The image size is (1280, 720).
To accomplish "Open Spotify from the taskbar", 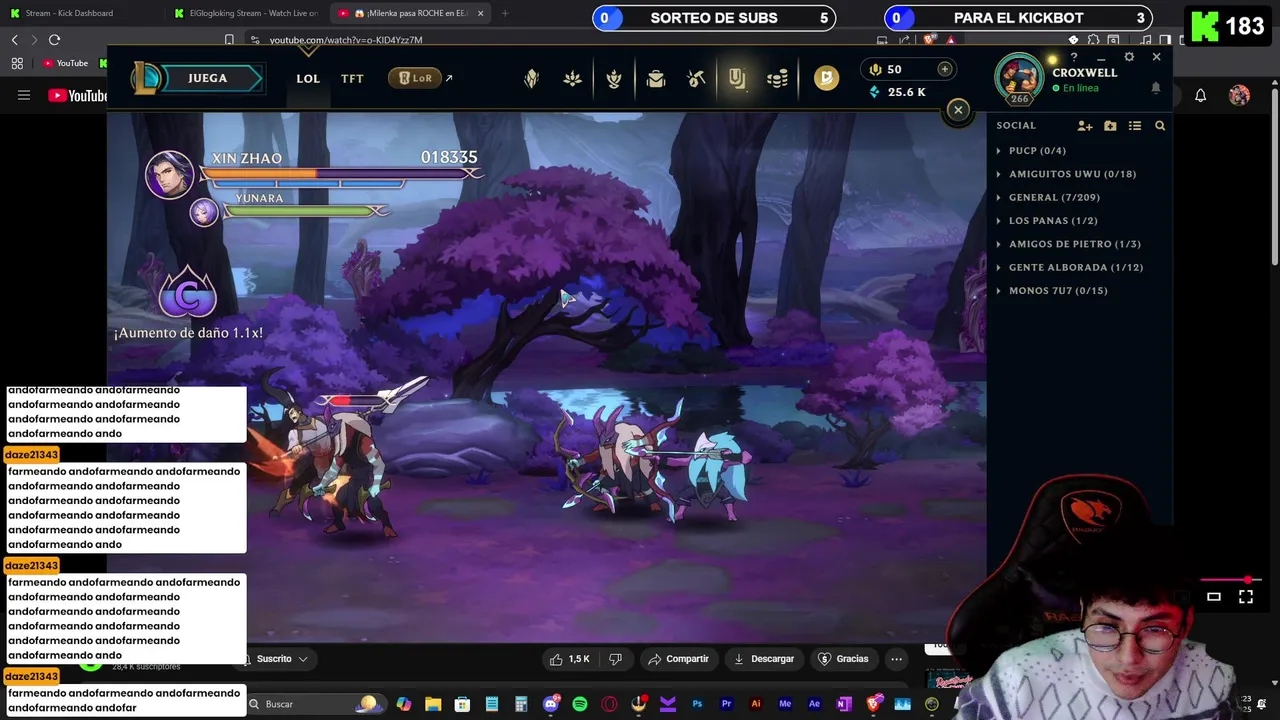I will point(580,704).
